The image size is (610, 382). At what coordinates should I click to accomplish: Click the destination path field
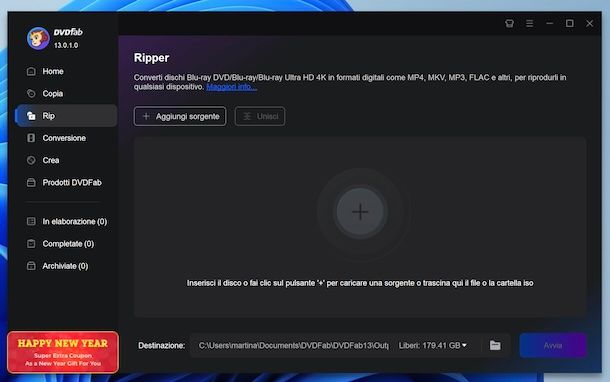pyautogui.click(x=293, y=345)
